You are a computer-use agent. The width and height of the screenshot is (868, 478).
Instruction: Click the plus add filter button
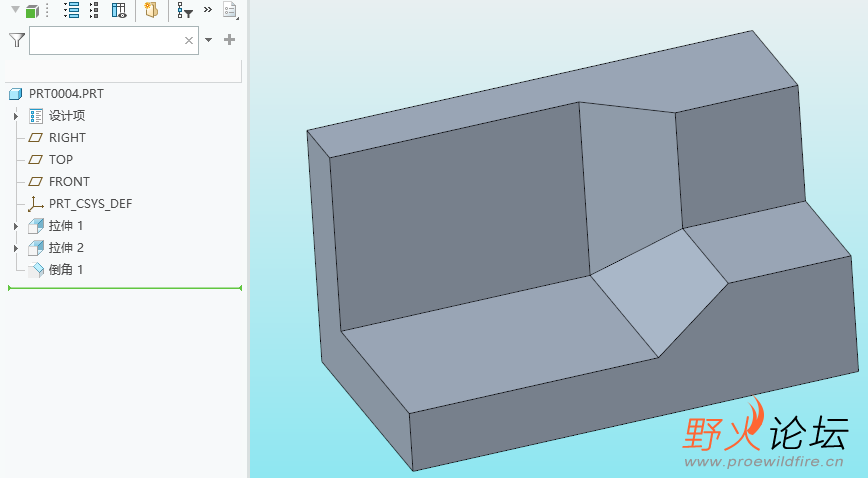tap(229, 39)
